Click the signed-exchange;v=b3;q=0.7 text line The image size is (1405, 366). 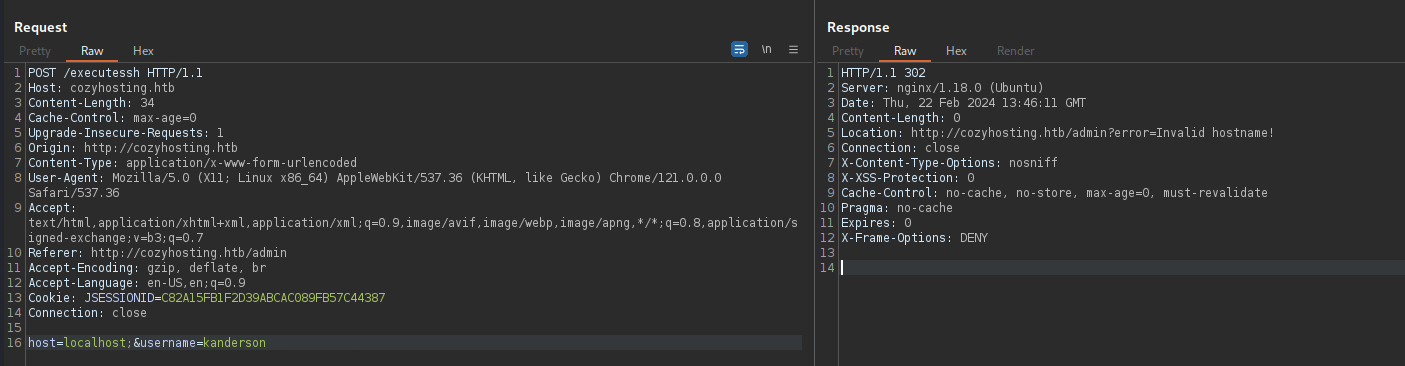(115, 238)
